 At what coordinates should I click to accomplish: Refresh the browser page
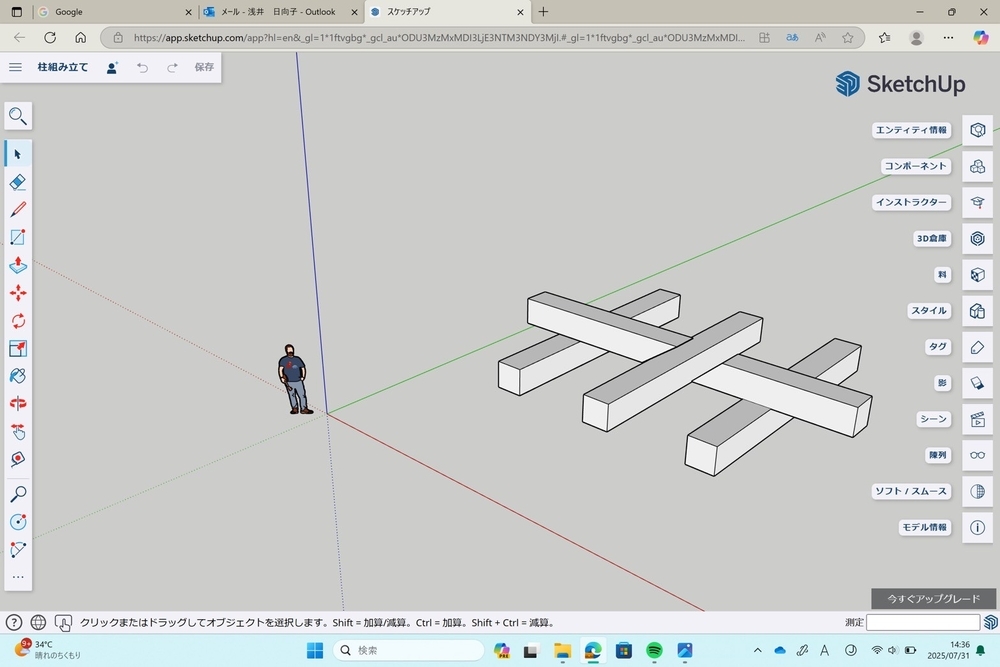click(50, 38)
